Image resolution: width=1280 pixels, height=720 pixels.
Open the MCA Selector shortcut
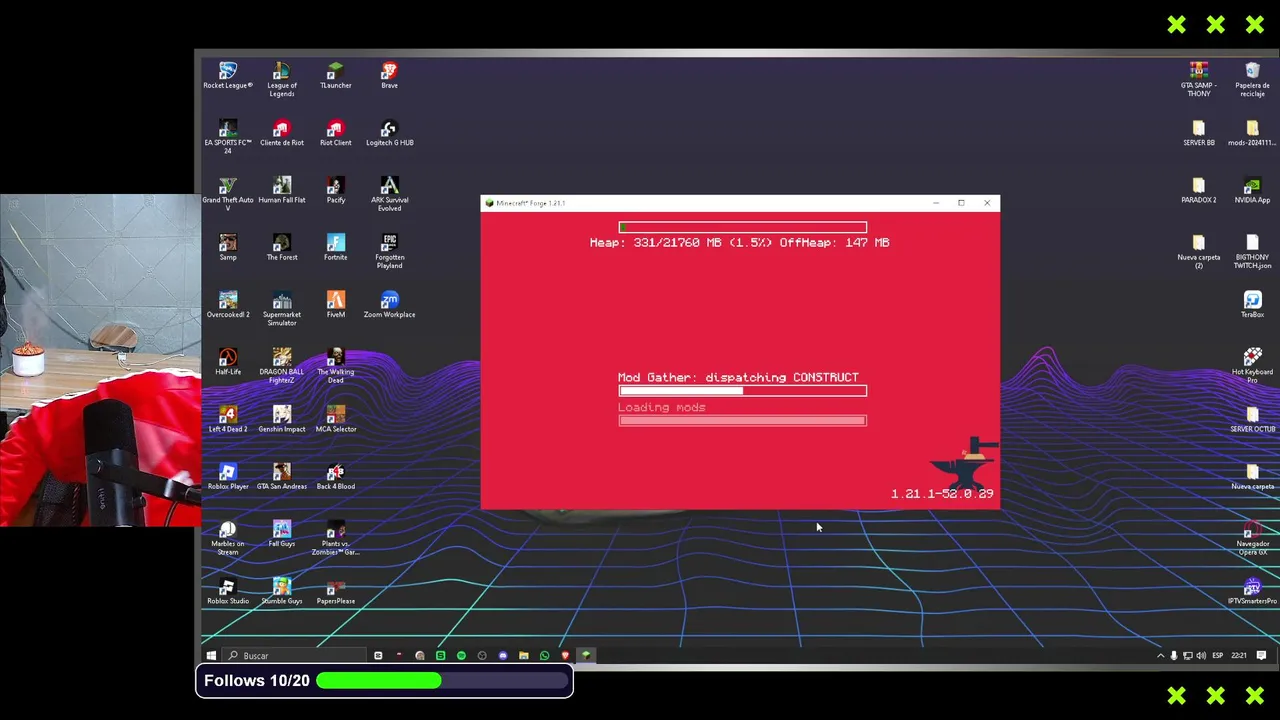click(336, 419)
